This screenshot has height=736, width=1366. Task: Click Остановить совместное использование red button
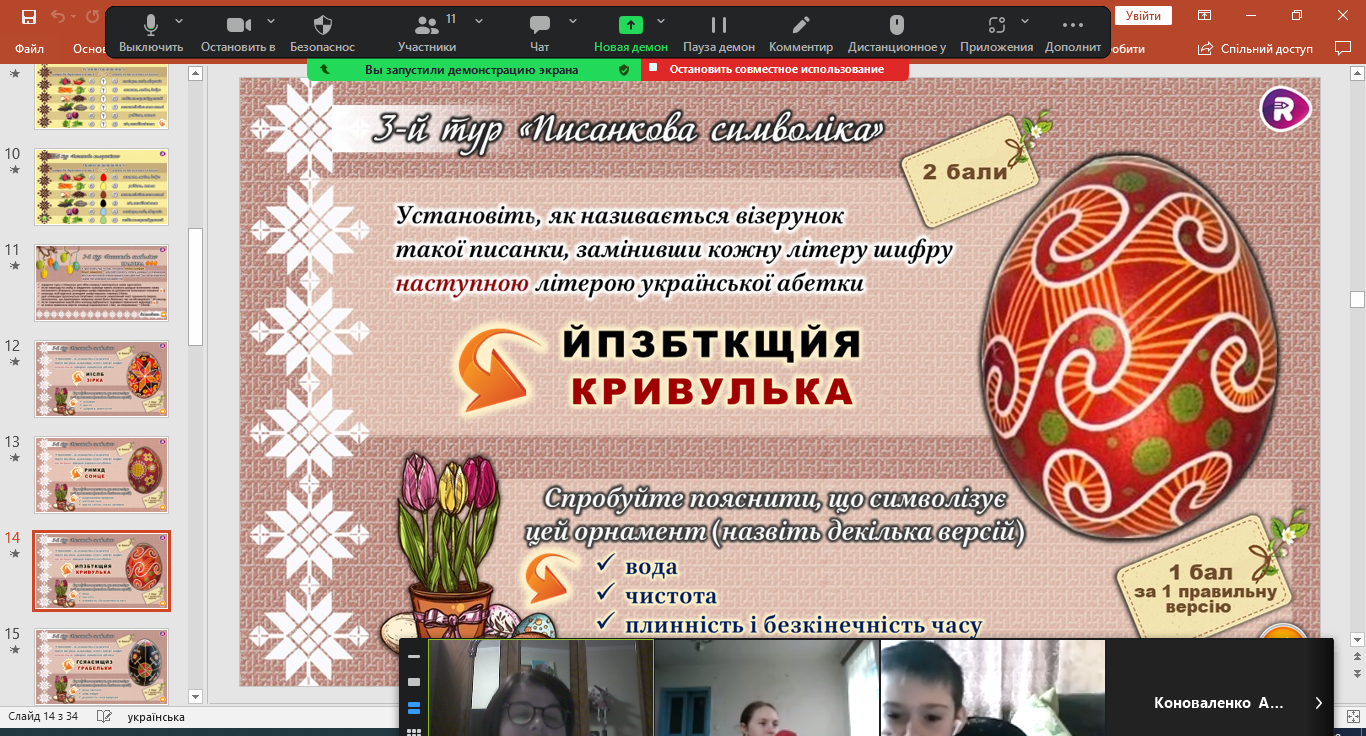click(775, 69)
